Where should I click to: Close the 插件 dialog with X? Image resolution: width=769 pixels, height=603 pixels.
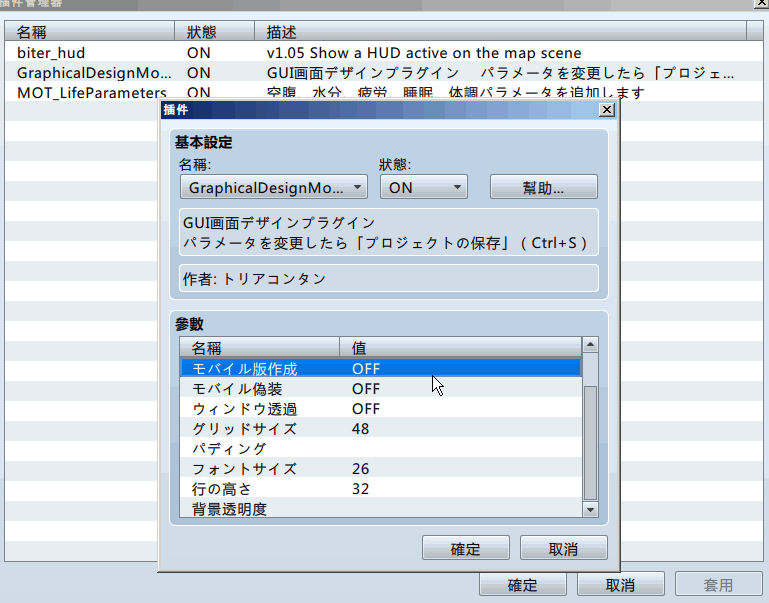(607, 109)
